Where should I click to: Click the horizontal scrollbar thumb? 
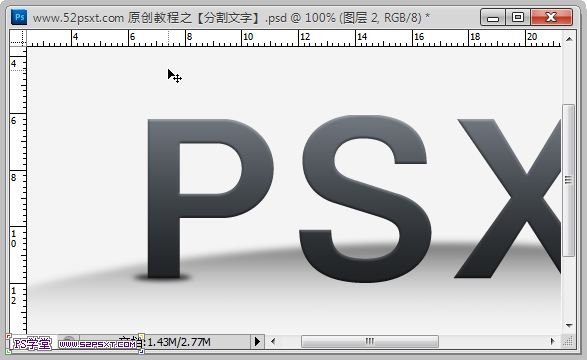(x=370, y=341)
